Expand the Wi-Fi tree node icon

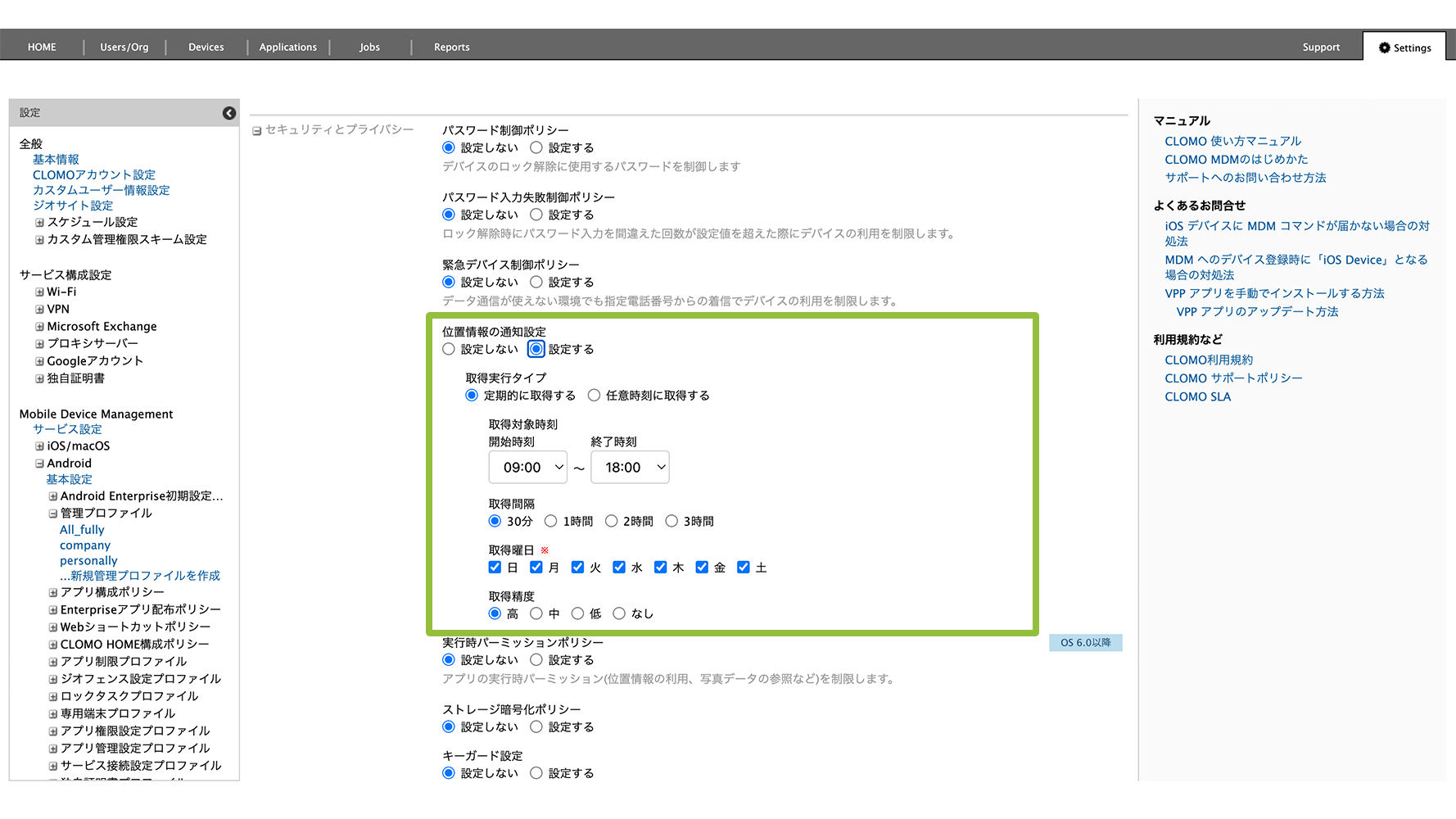pos(39,292)
